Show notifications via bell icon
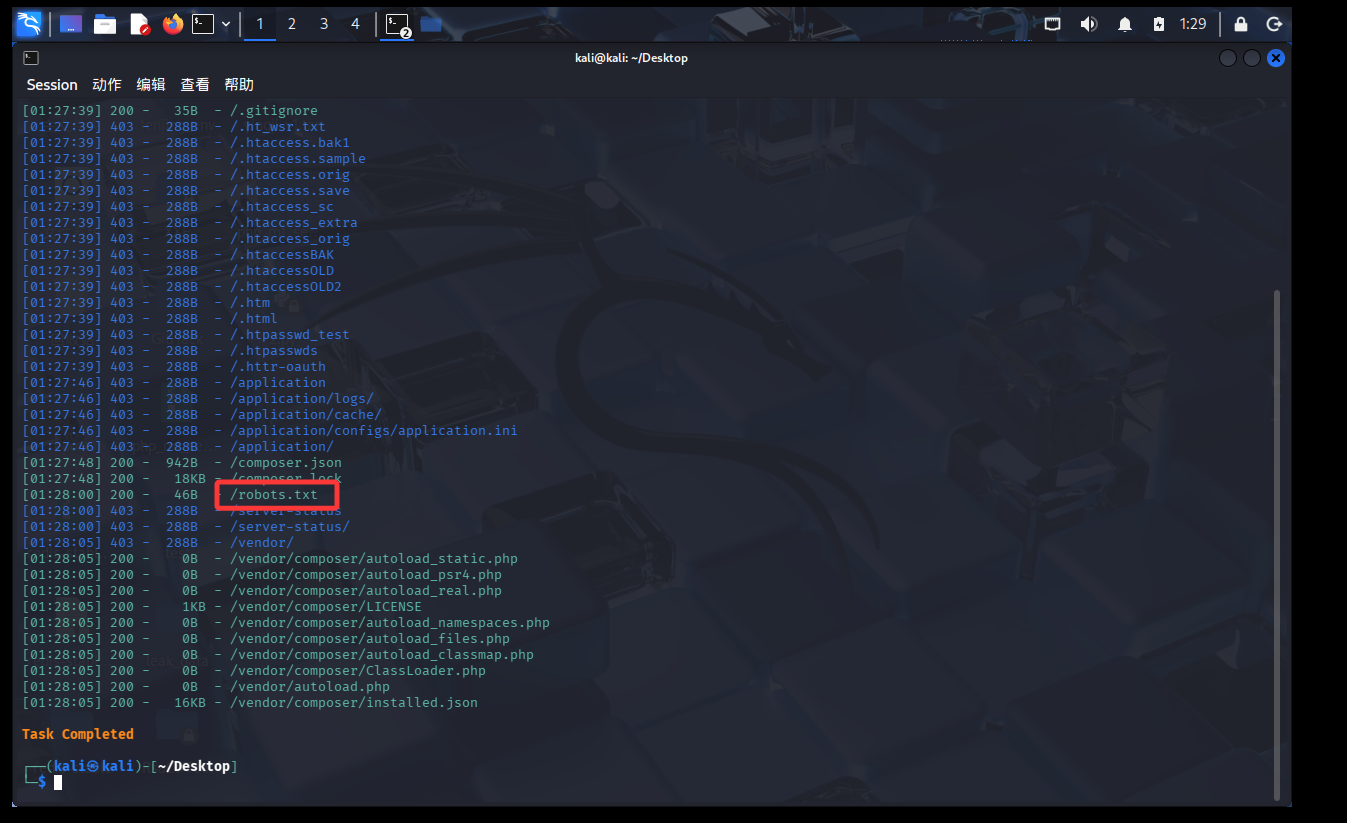 point(1125,24)
